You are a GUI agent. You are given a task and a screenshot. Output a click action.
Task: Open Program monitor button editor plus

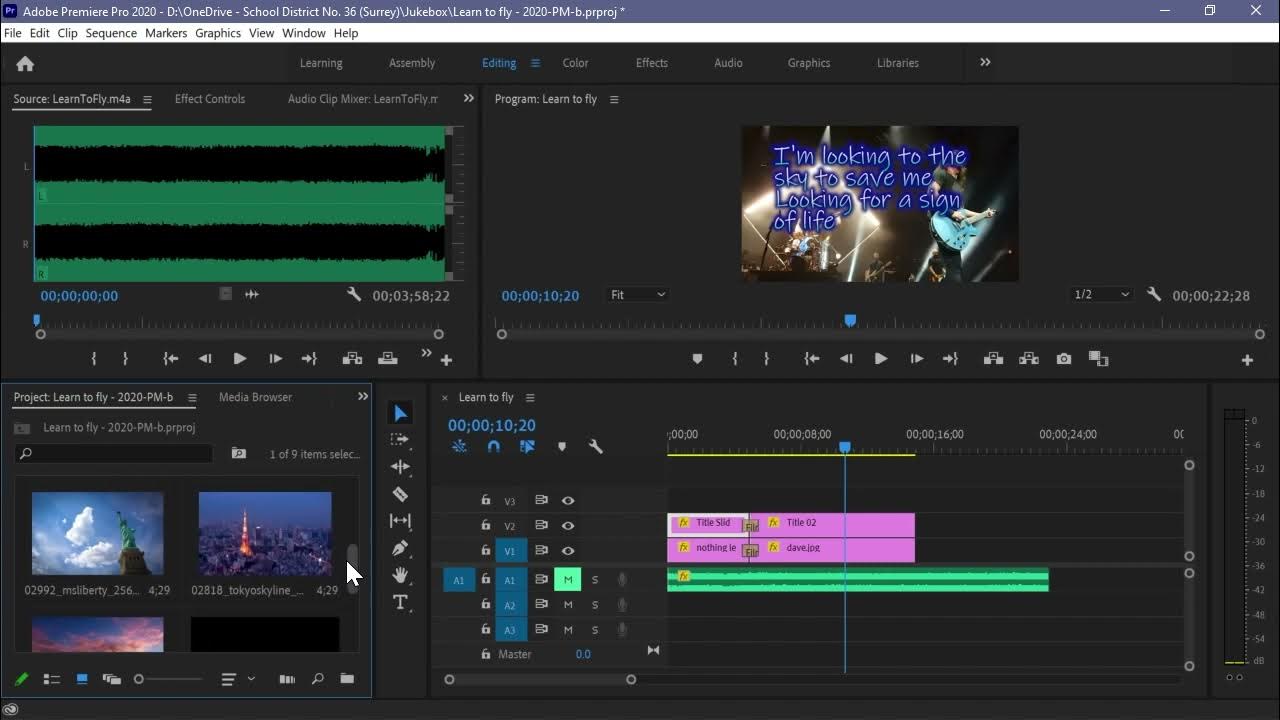coord(1247,360)
